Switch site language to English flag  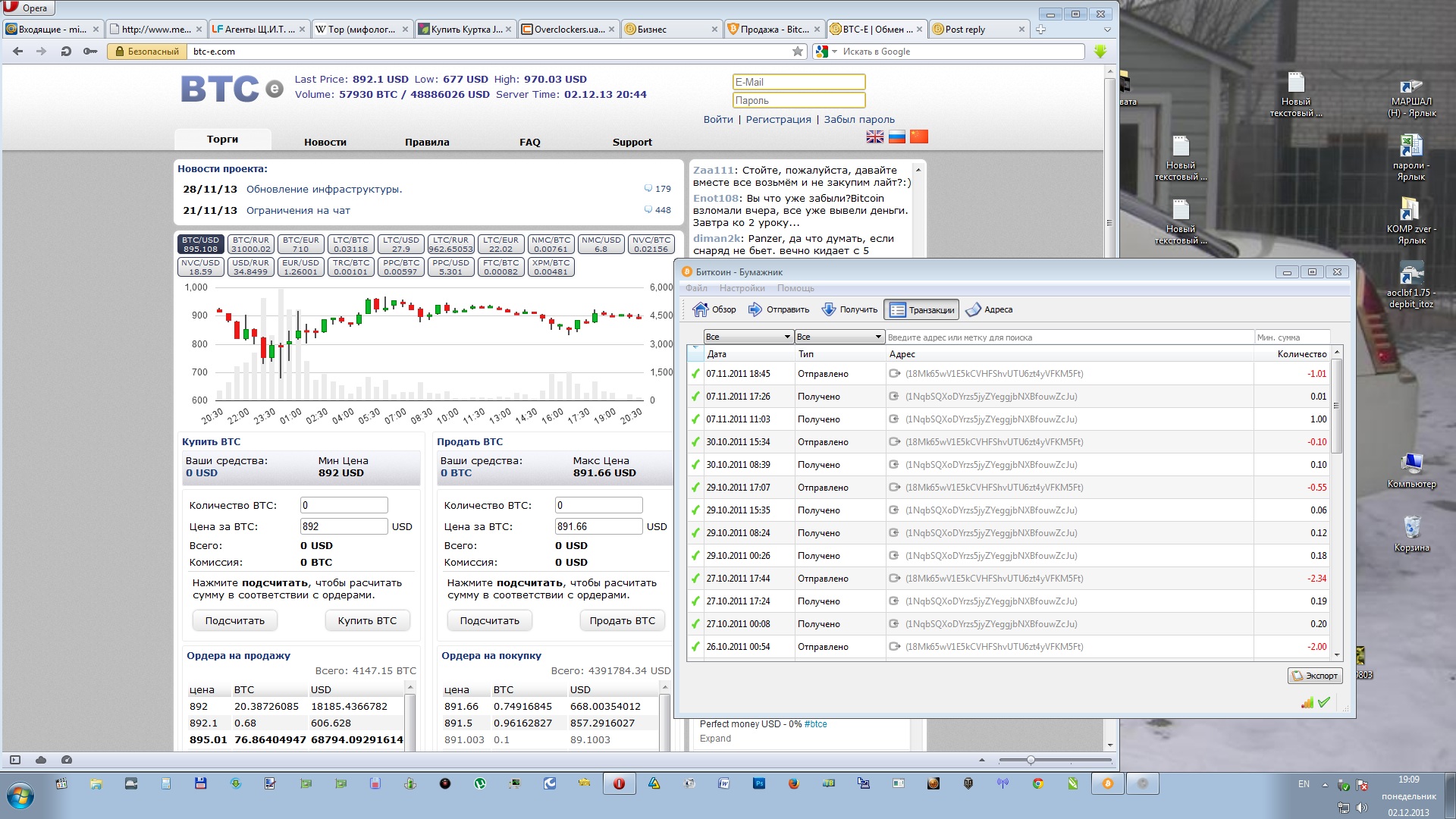coord(875,136)
